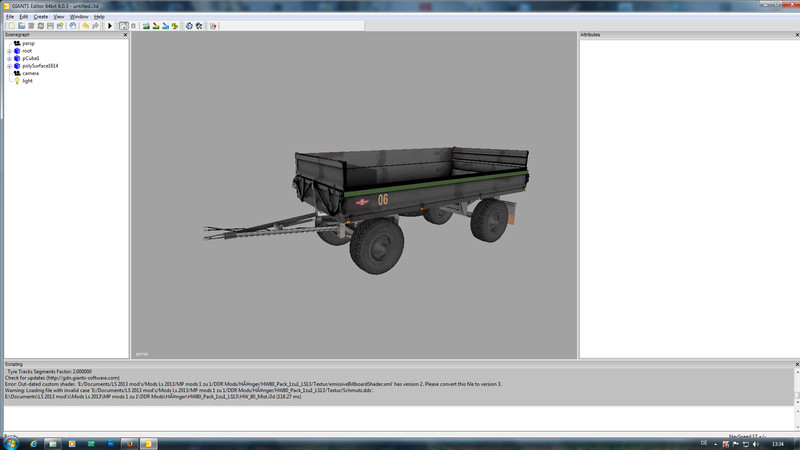Click the HW_80_Mist.i3d loaded log line
The height and width of the screenshot is (450, 800).
click(153, 396)
